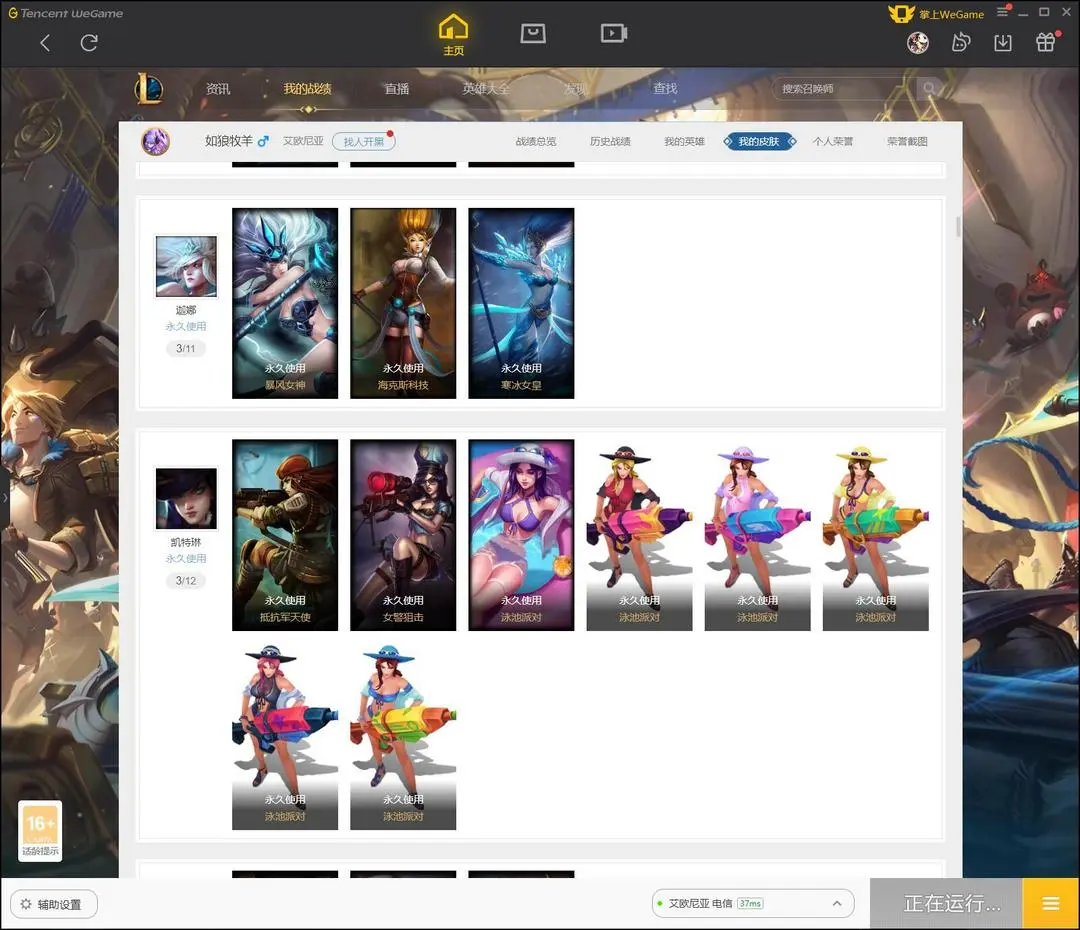This screenshot has width=1080, height=930.
Task: Open the main menu icon beside 掌上WeGame
Action: pyautogui.click(x=1003, y=12)
